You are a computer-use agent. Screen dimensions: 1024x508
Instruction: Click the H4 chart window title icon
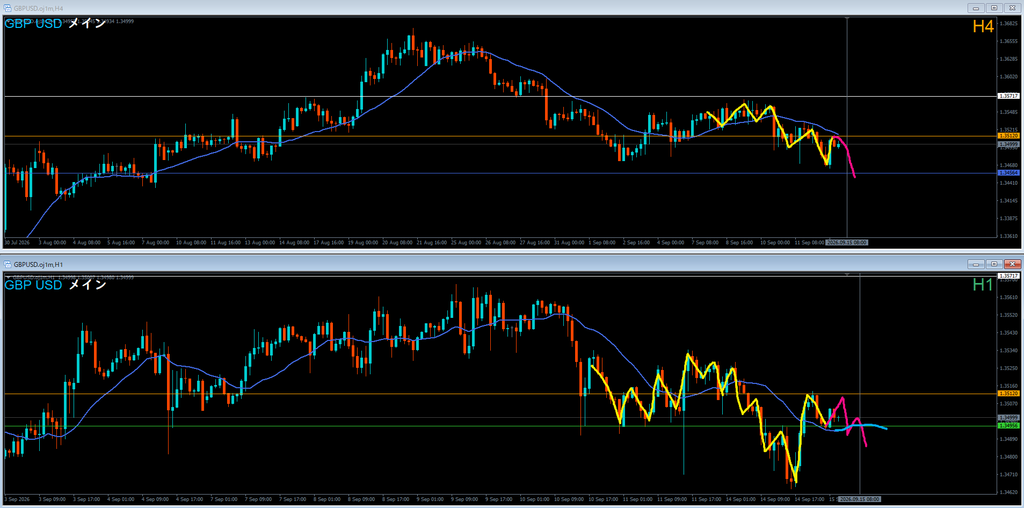pyautogui.click(x=7, y=8)
